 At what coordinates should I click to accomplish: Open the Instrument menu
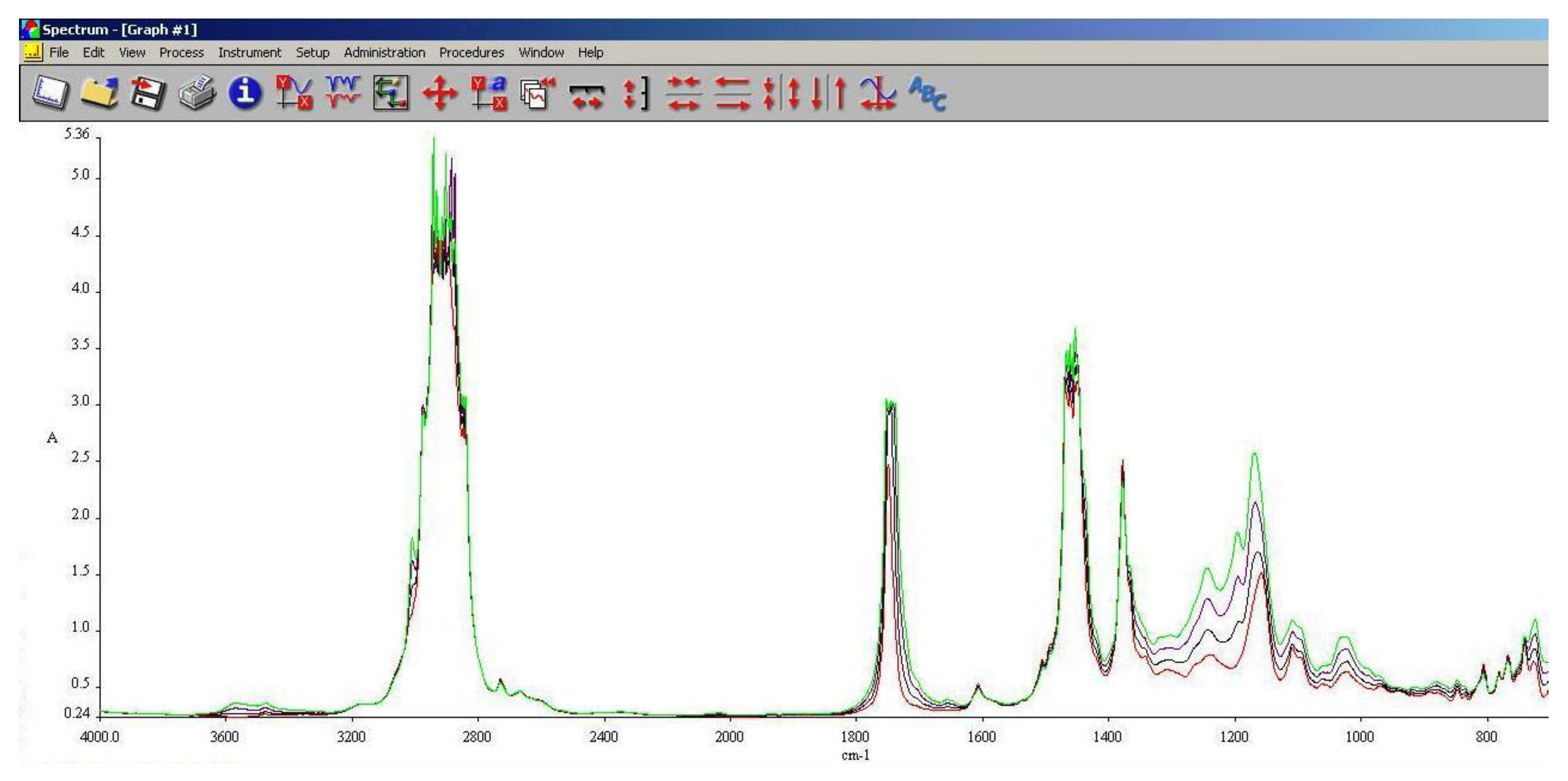[x=250, y=52]
